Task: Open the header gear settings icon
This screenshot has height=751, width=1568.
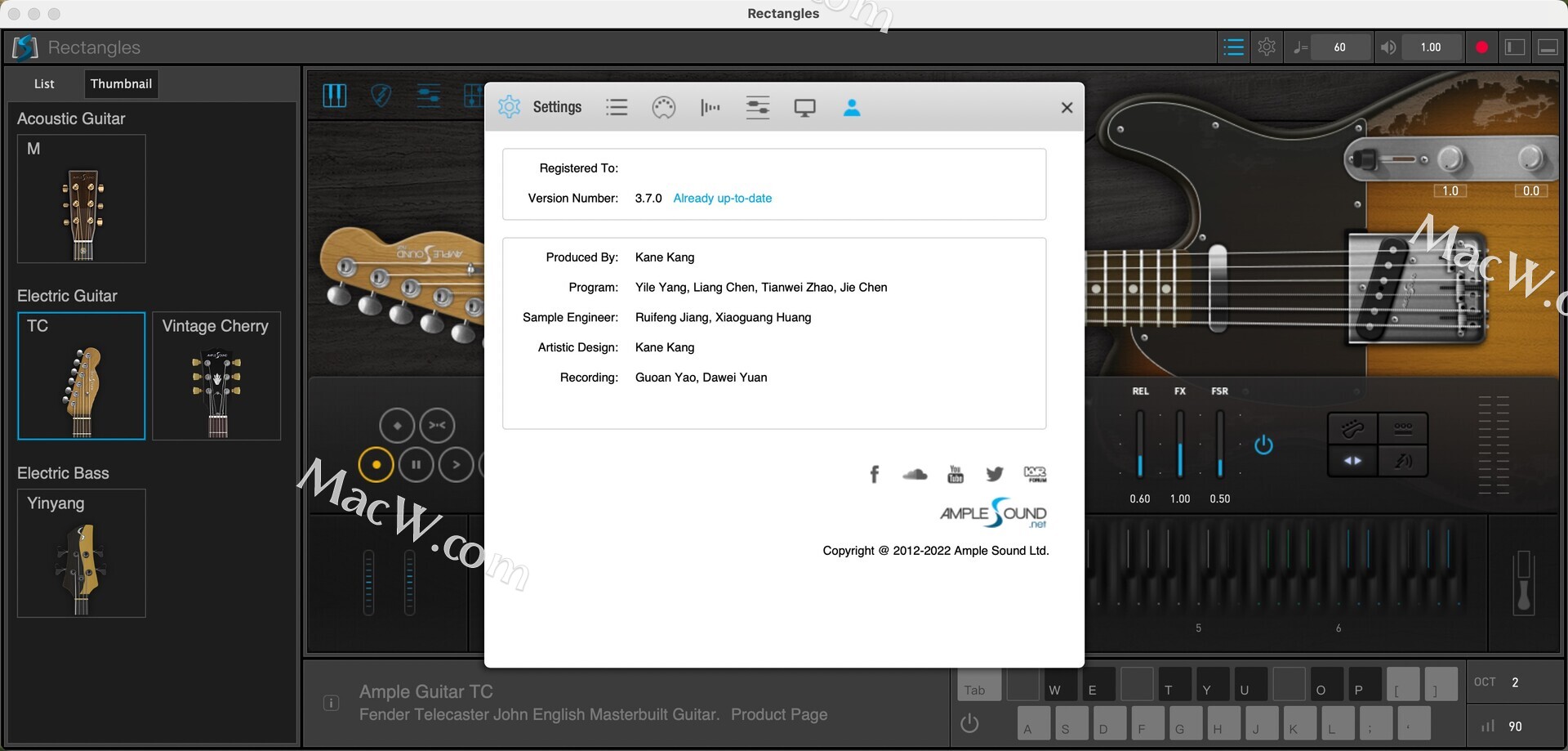Action: click(x=1267, y=47)
